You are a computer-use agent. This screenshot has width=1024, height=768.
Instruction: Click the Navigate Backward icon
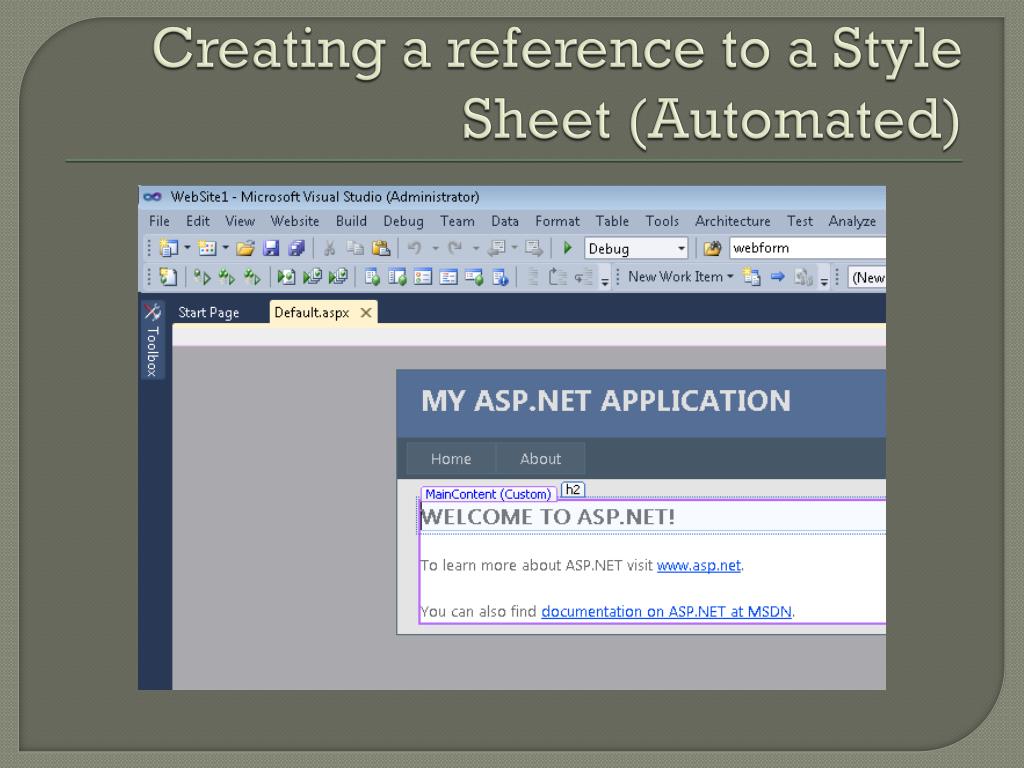(496, 248)
